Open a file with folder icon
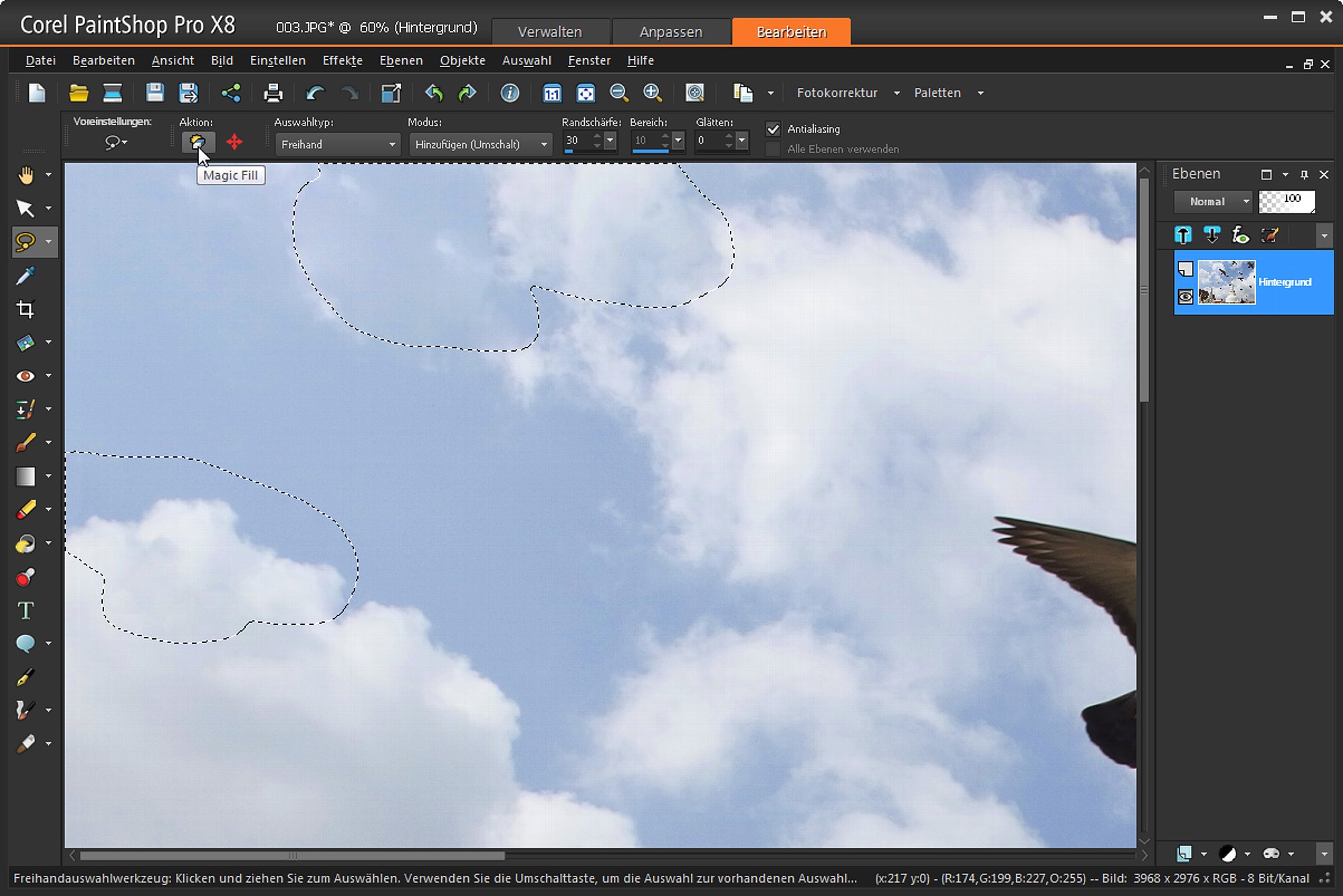Viewport: 1343px width, 896px height. (x=79, y=93)
